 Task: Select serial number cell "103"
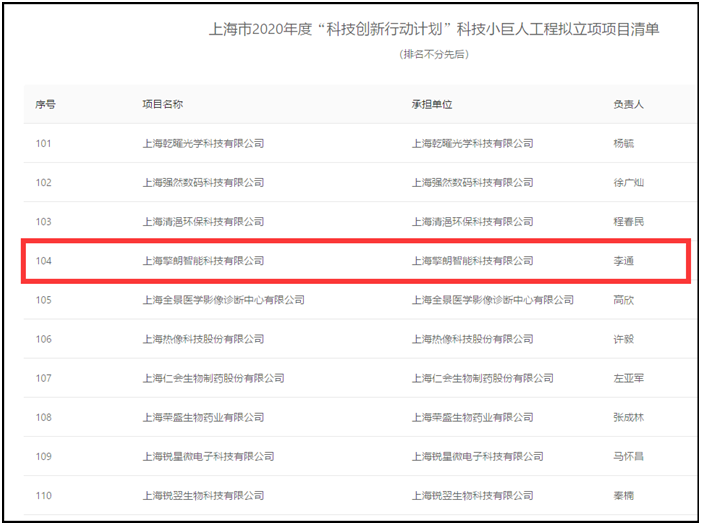tap(43, 222)
